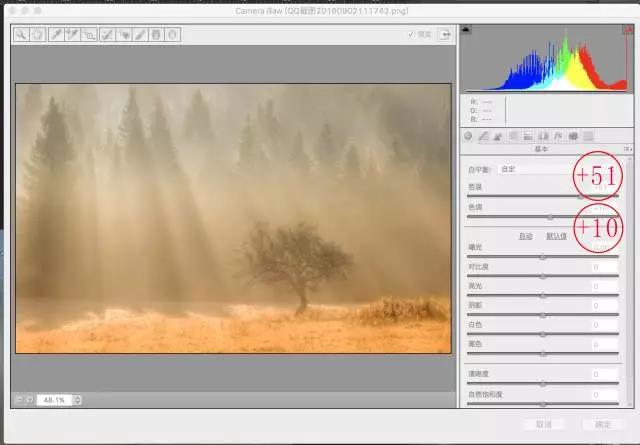Open the HSL / Grayscale panel tab
This screenshot has width=640, height=445.
coord(513,136)
